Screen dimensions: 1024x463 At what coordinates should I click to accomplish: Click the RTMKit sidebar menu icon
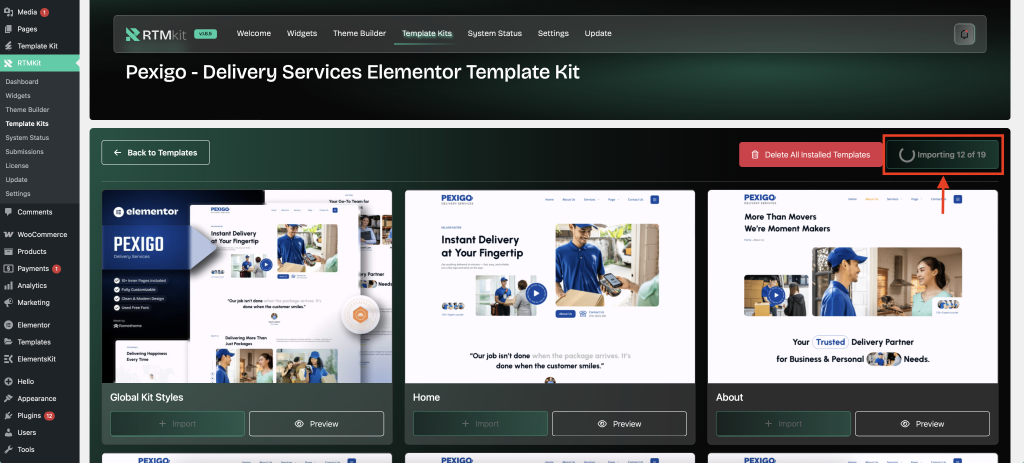click(8, 63)
